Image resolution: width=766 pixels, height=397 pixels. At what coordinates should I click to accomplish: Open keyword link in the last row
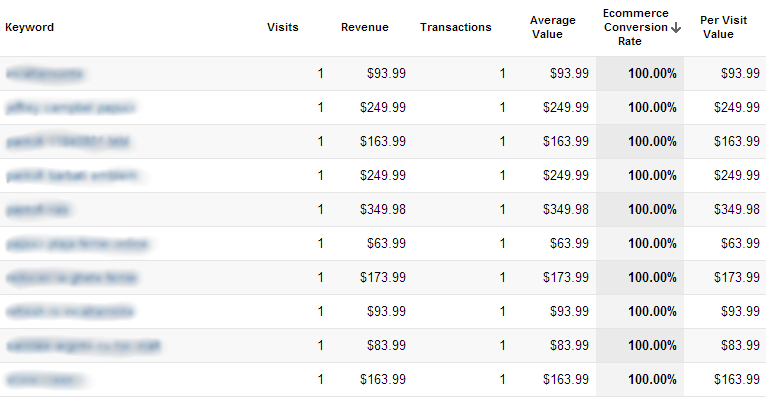tap(45, 379)
